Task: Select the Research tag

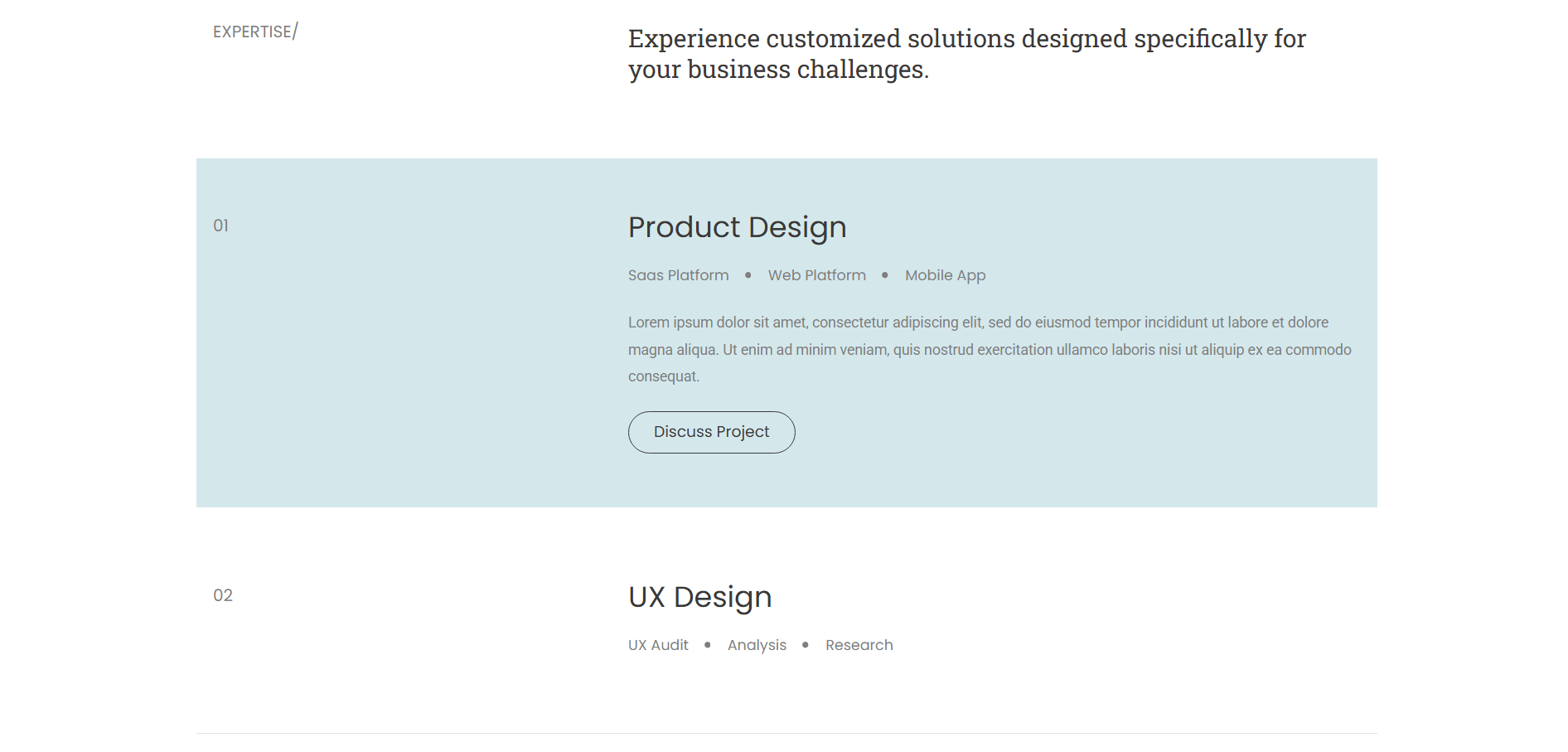Action: point(859,645)
